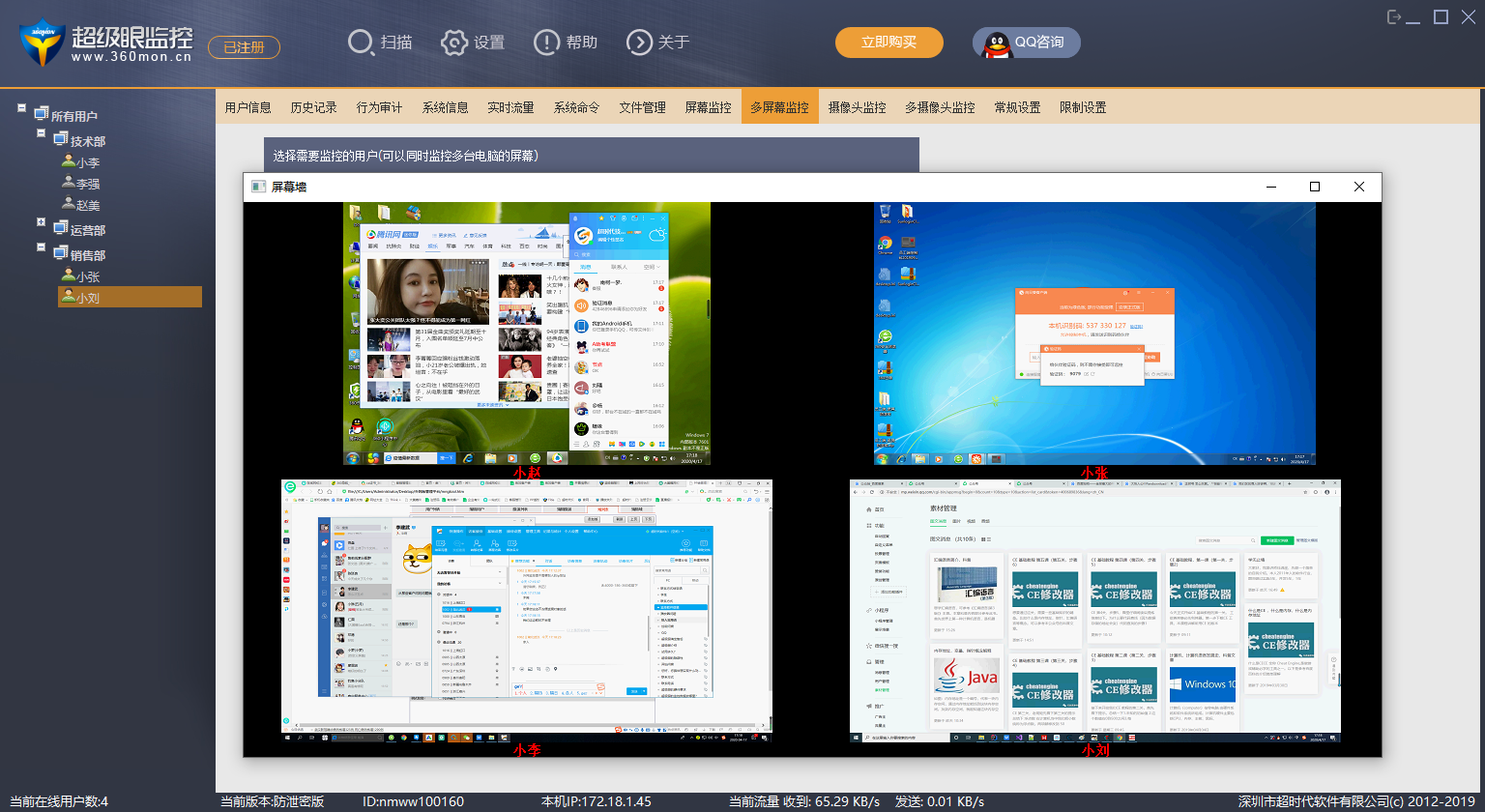Switch to the 屏幕监控 tab

(708, 107)
